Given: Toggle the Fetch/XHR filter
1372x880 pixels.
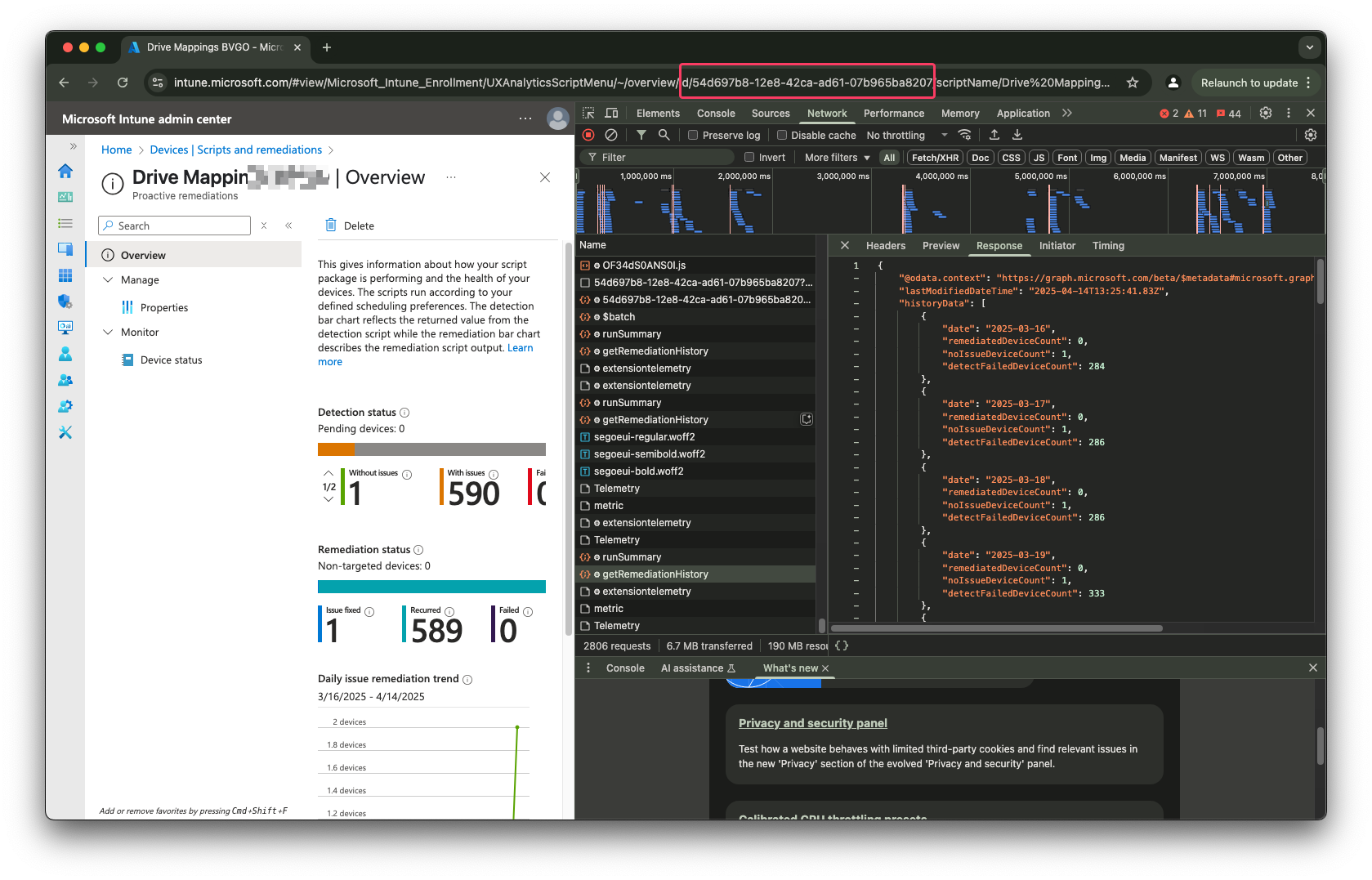Looking at the screenshot, I should click(935, 158).
